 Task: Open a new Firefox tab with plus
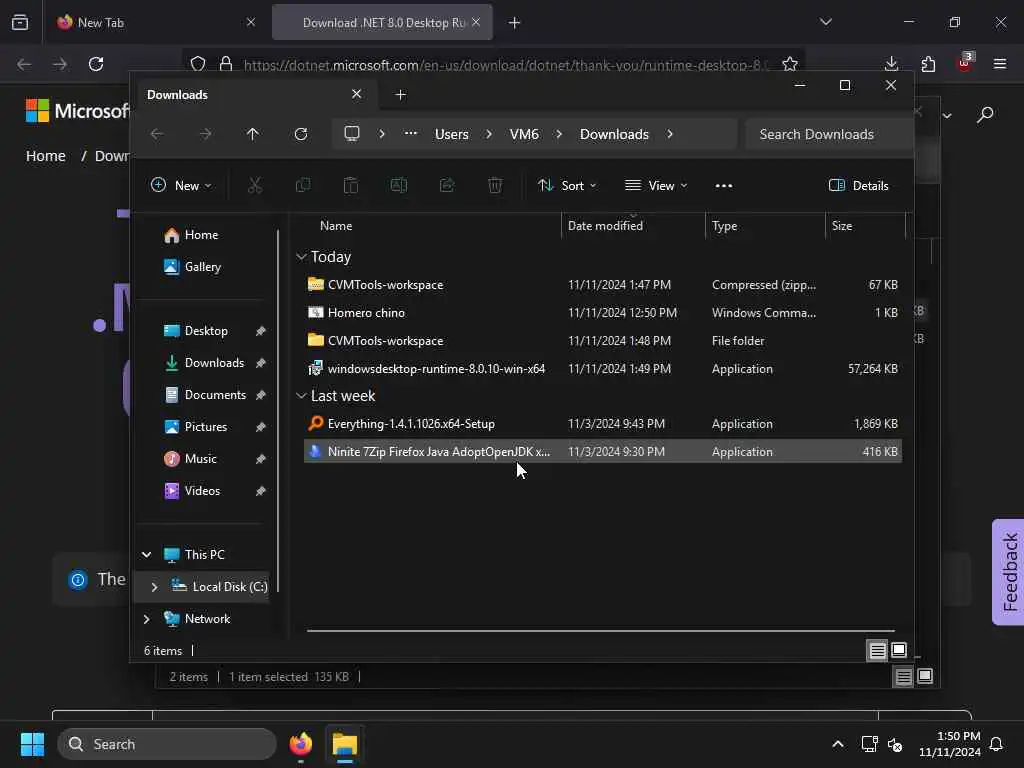(515, 23)
